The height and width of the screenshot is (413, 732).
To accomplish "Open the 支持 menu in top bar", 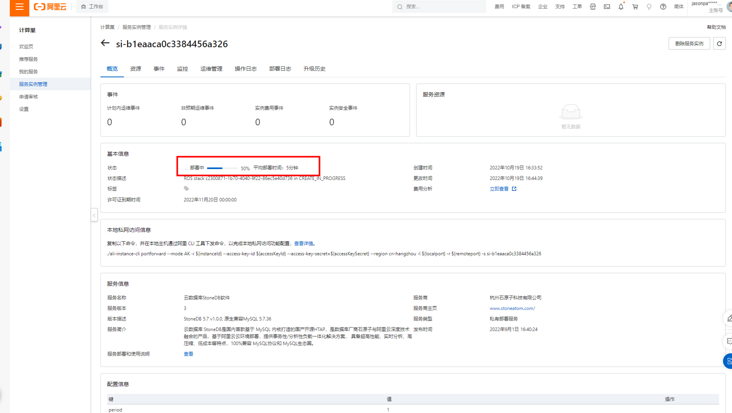I will [x=560, y=7].
